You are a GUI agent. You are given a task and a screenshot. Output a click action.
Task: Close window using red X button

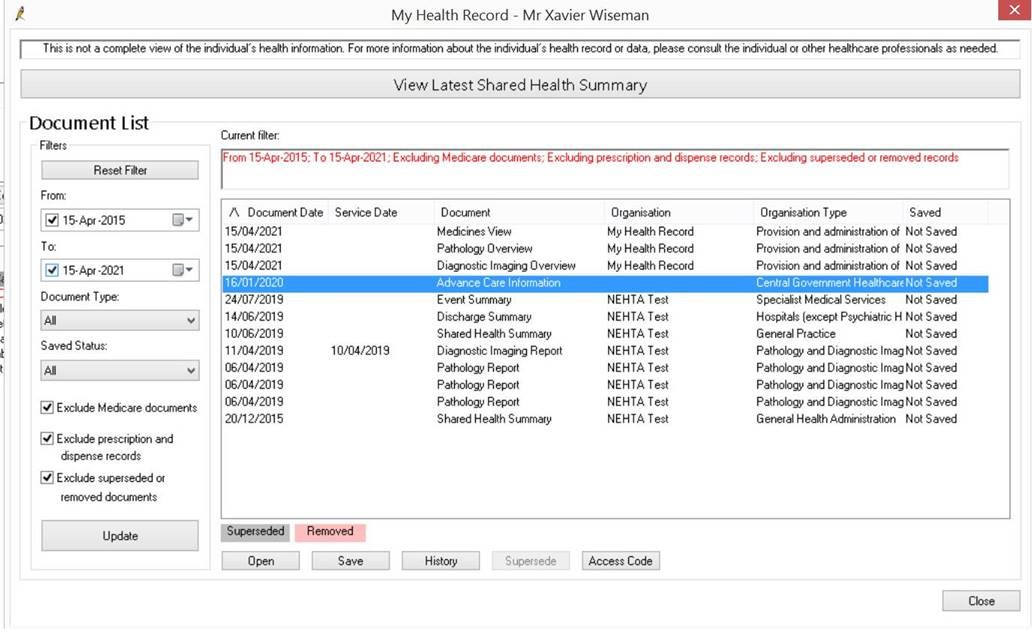[x=1014, y=11]
